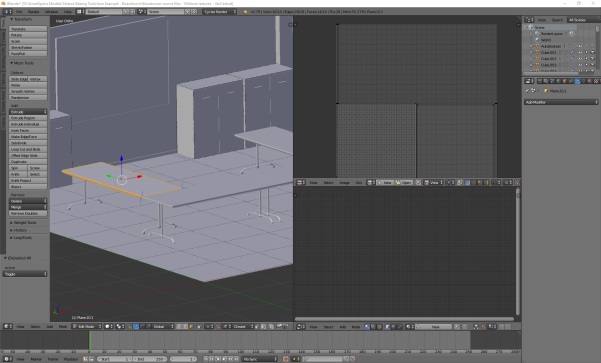The height and width of the screenshot is (363, 601).
Task: Click play animation in timeline
Action: (x=225, y=359)
